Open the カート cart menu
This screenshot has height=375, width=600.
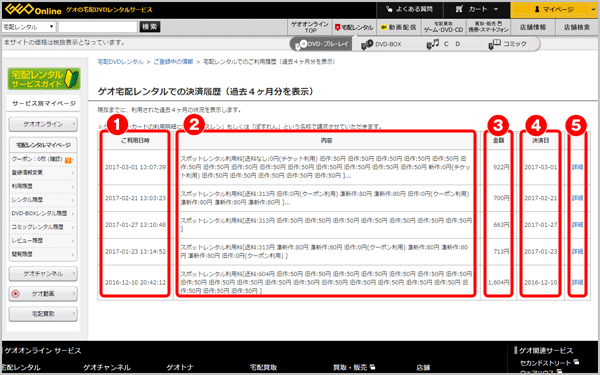coord(476,9)
